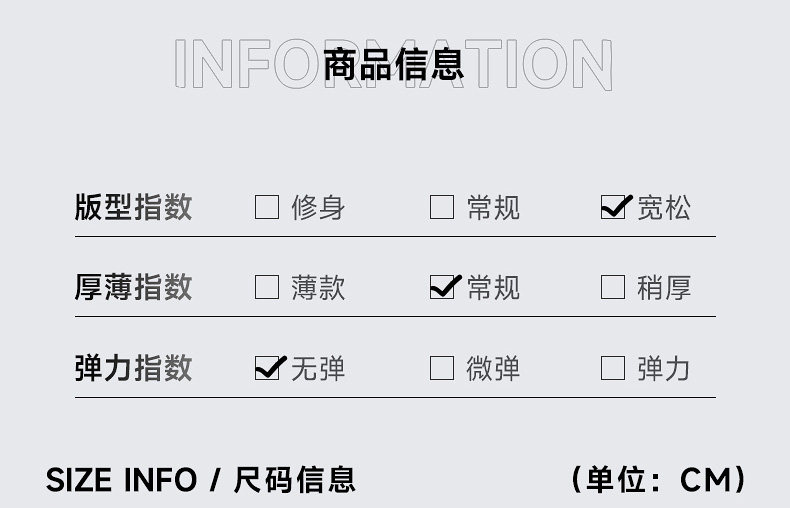
Task: Click the 稍厚 option label text
Action: coord(664,288)
